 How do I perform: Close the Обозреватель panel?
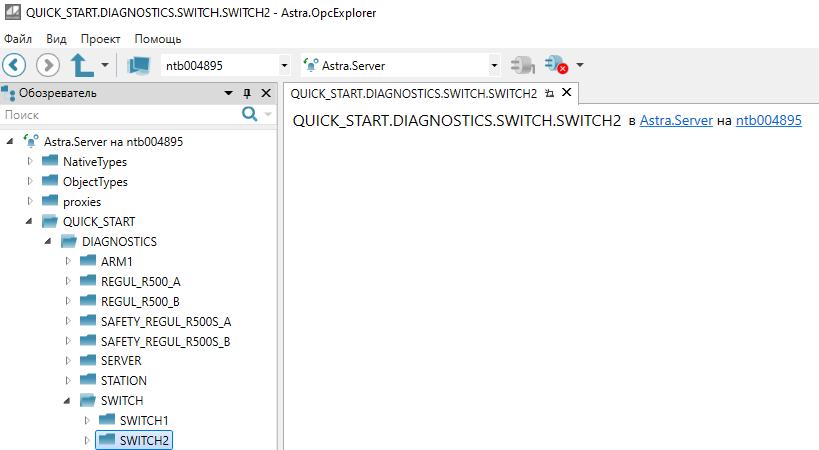(x=266, y=93)
